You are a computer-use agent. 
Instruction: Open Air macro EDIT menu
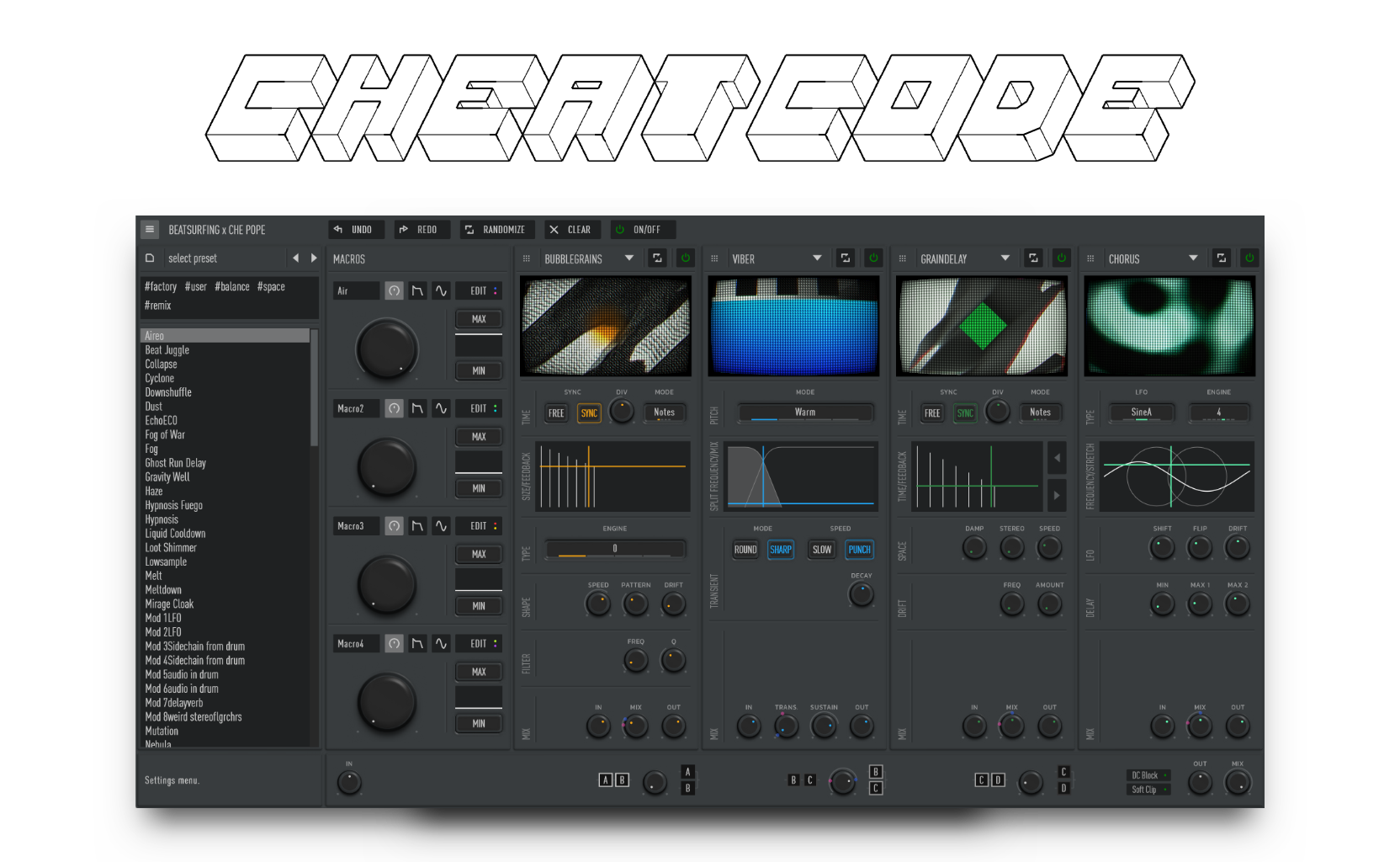pos(479,290)
